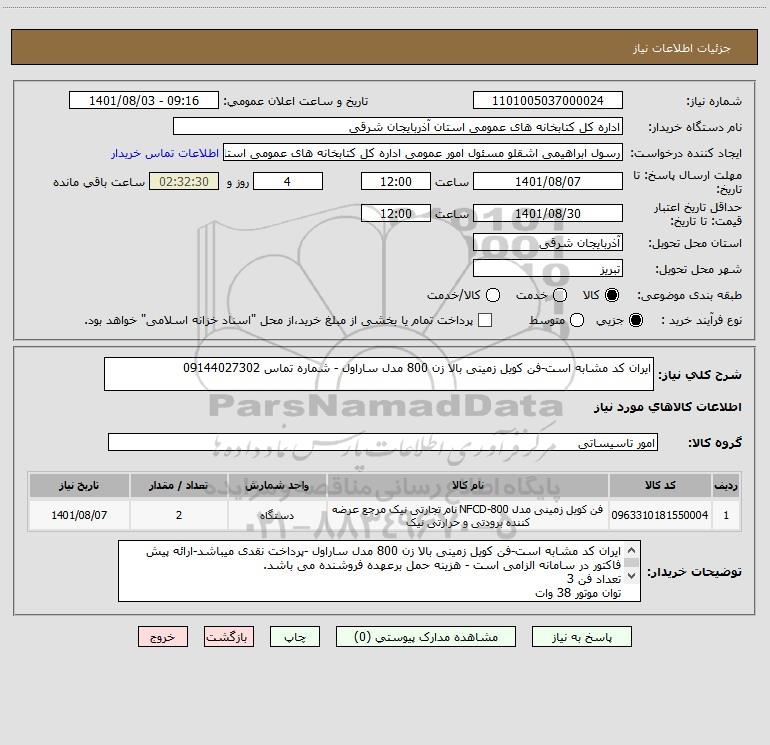770x745 pixels.
Task: Click scroll-up arrow in توضیحات خریدار box
Action: point(631,550)
